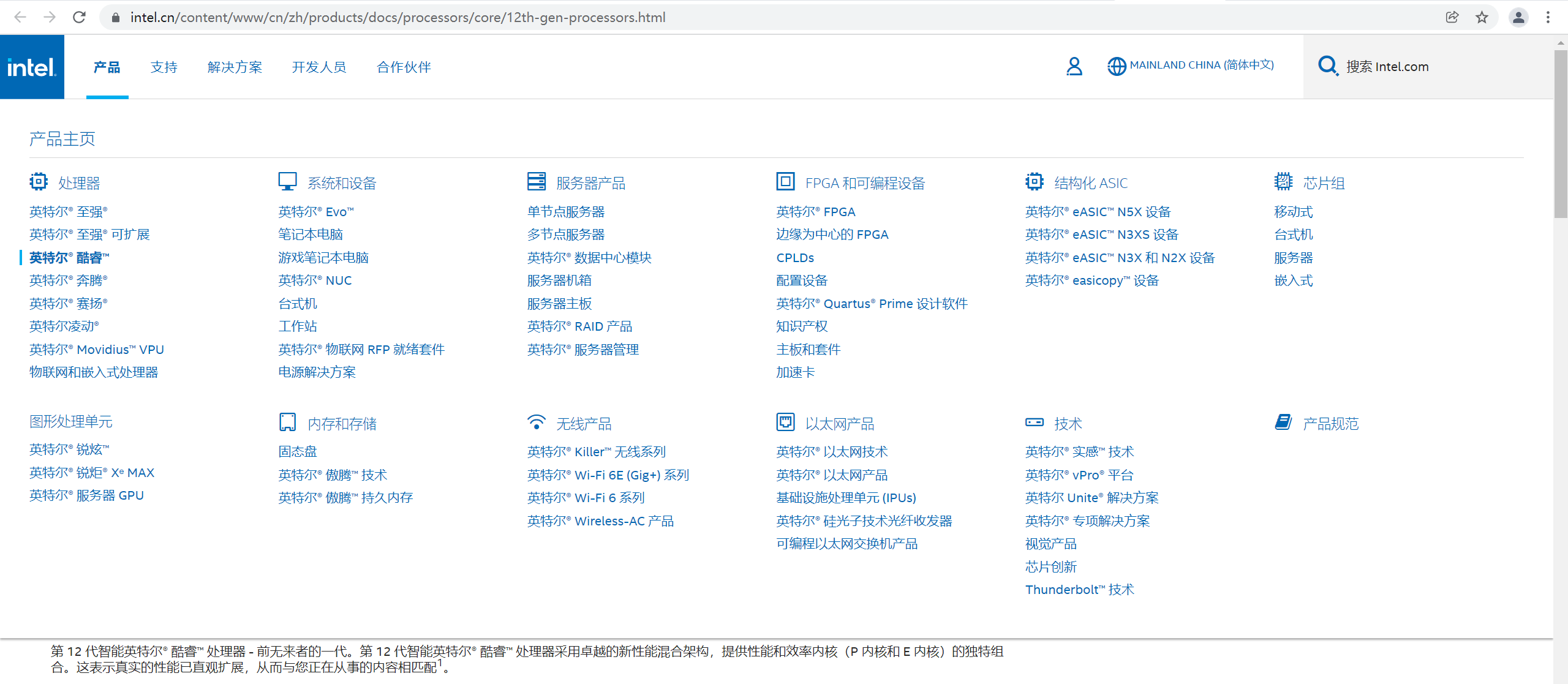The width and height of the screenshot is (1568, 684).
Task: Click the Thunderbolt™ 技术 link
Action: (x=1079, y=589)
